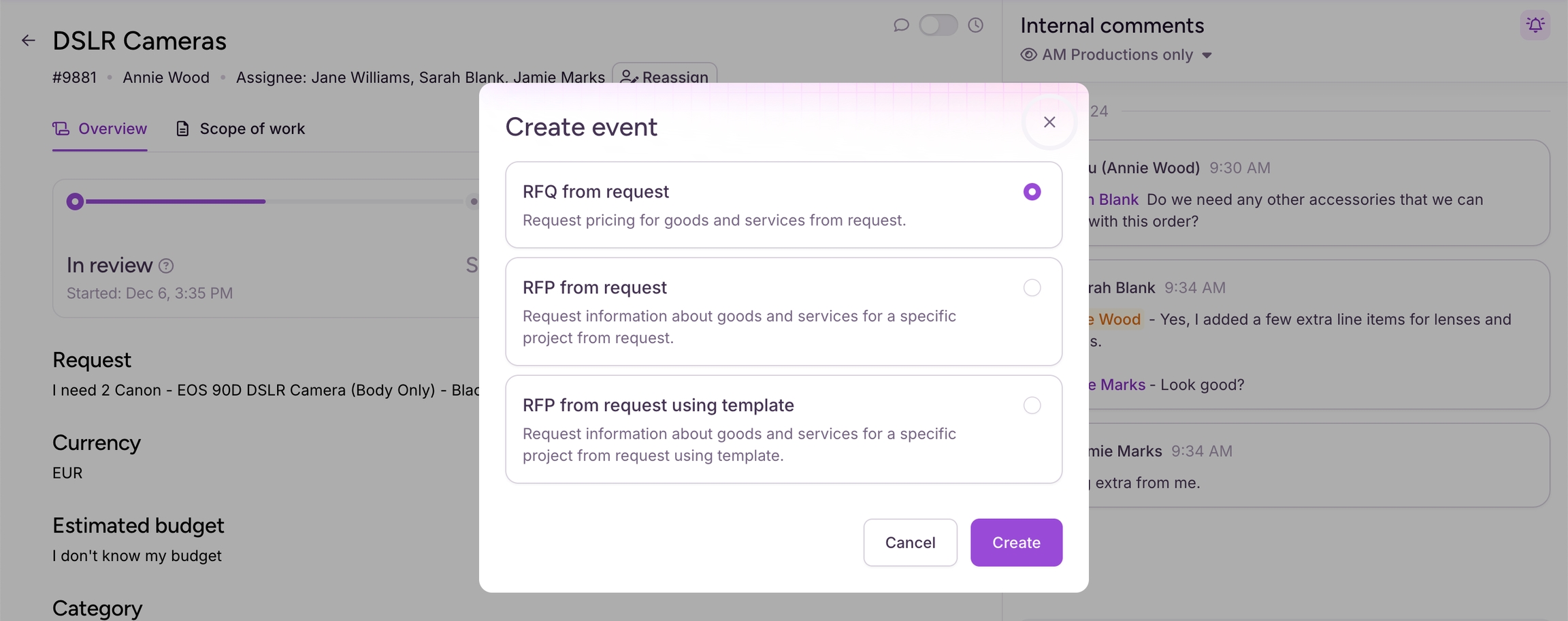Click the history clock icon

(975, 25)
